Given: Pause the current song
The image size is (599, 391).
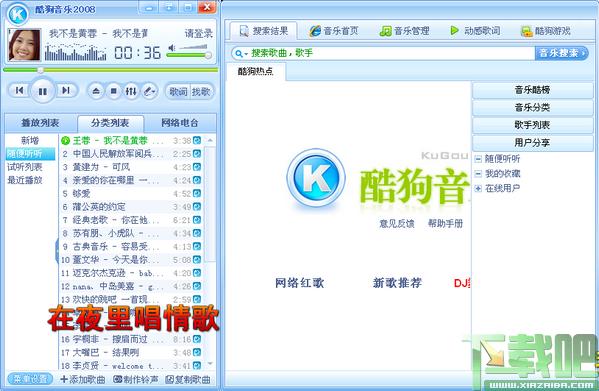Looking at the screenshot, I should (42, 91).
